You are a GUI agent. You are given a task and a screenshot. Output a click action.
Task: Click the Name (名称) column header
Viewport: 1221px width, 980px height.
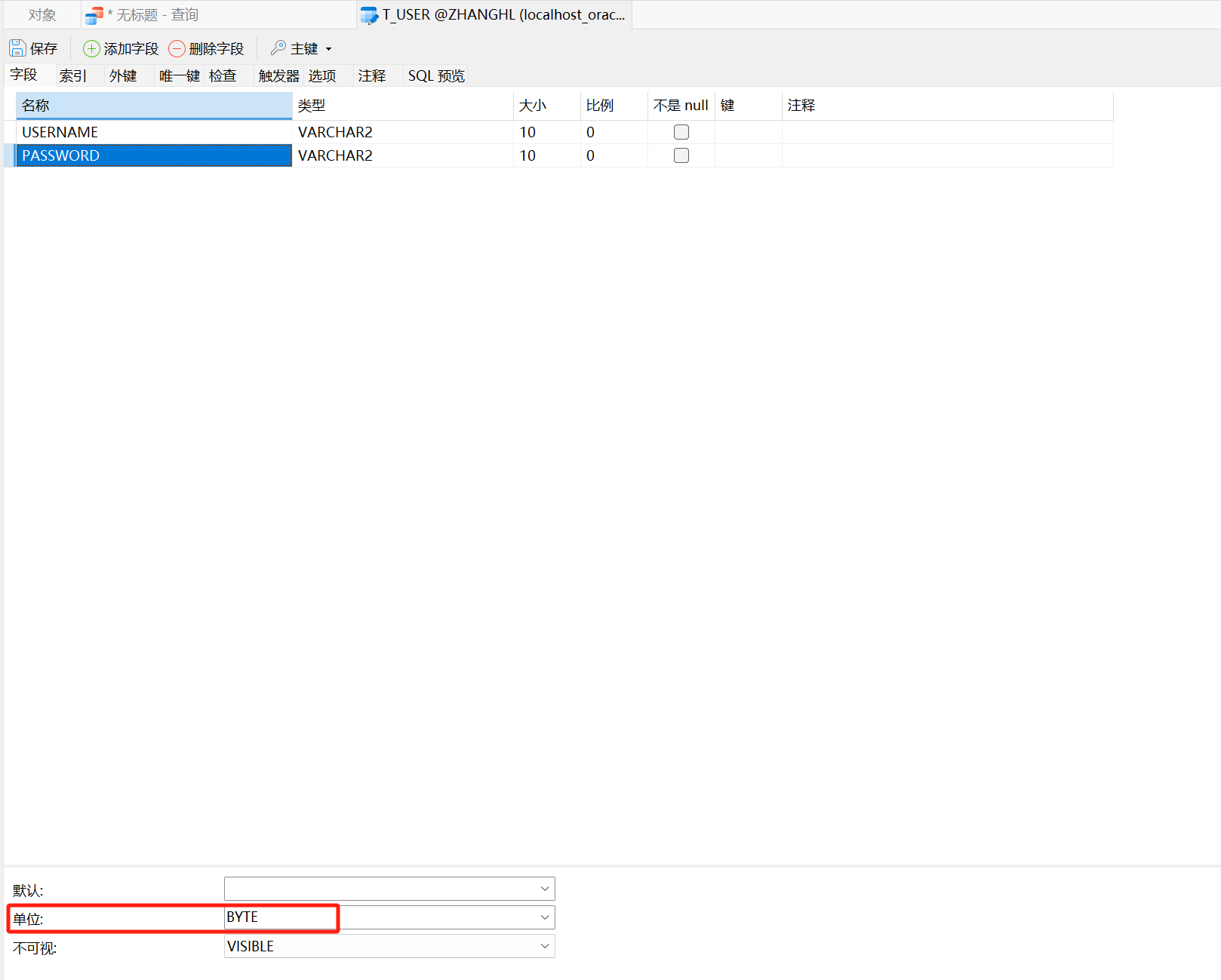pyautogui.click(x=151, y=106)
